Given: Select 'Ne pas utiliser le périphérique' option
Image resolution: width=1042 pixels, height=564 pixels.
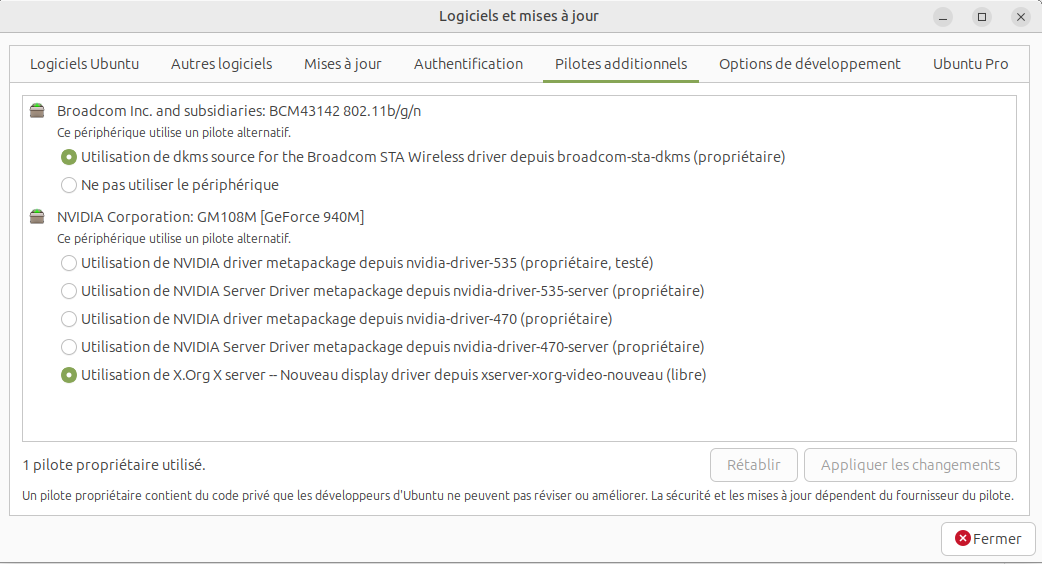Looking at the screenshot, I should pos(169,185).
